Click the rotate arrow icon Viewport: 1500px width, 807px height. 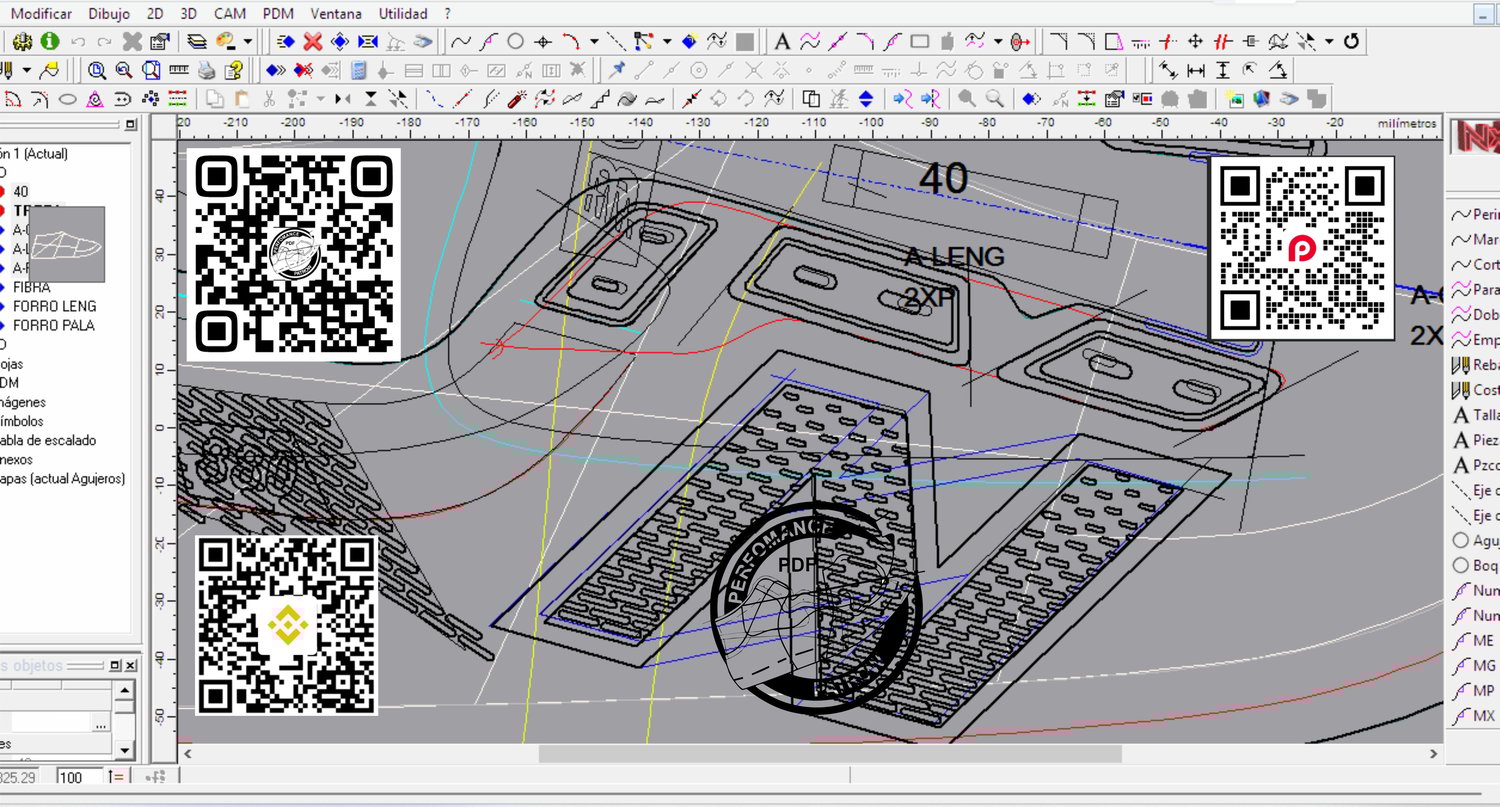click(1351, 42)
